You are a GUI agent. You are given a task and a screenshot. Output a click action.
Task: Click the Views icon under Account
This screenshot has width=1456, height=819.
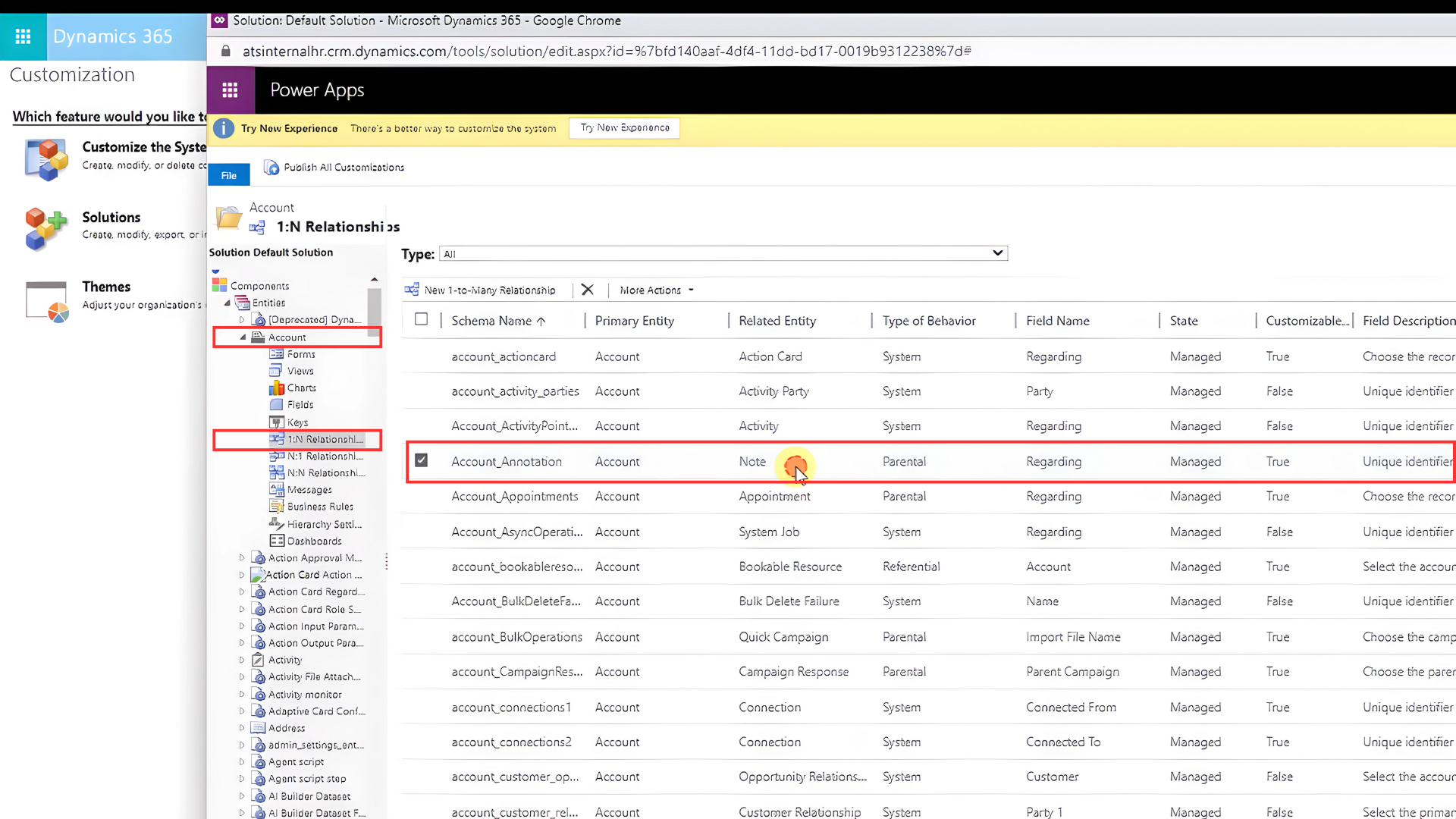click(x=276, y=371)
